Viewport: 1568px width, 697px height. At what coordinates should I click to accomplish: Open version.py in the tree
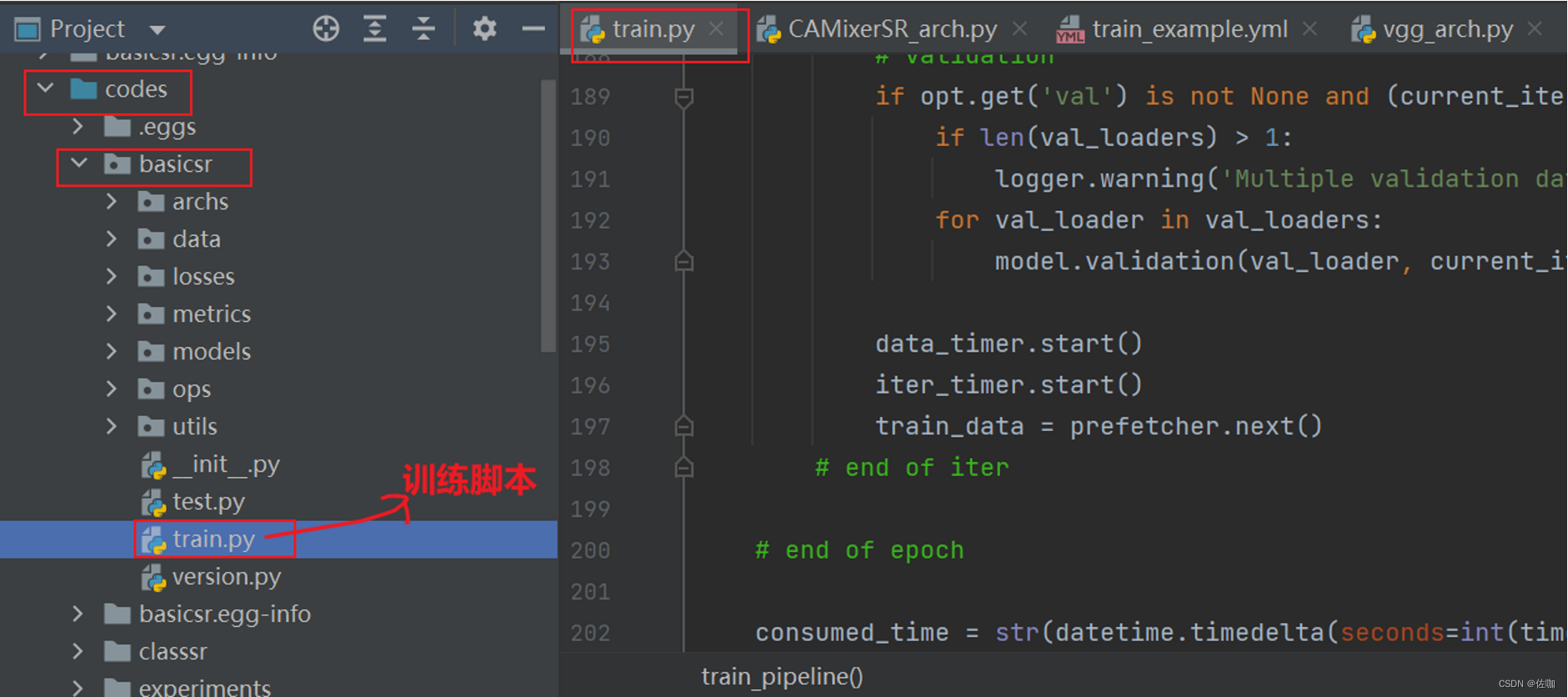pos(227,577)
